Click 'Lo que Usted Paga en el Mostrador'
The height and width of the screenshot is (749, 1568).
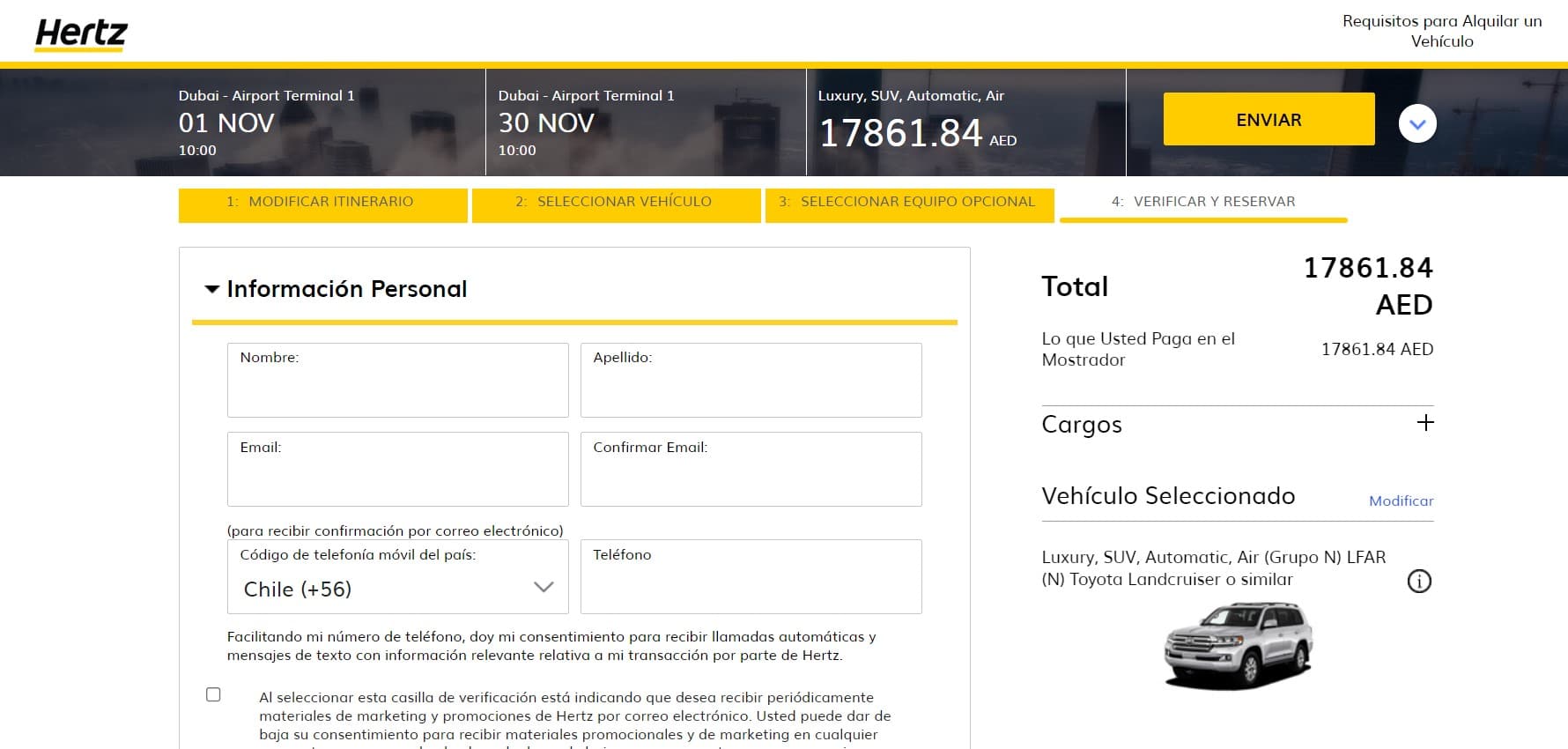click(1138, 349)
